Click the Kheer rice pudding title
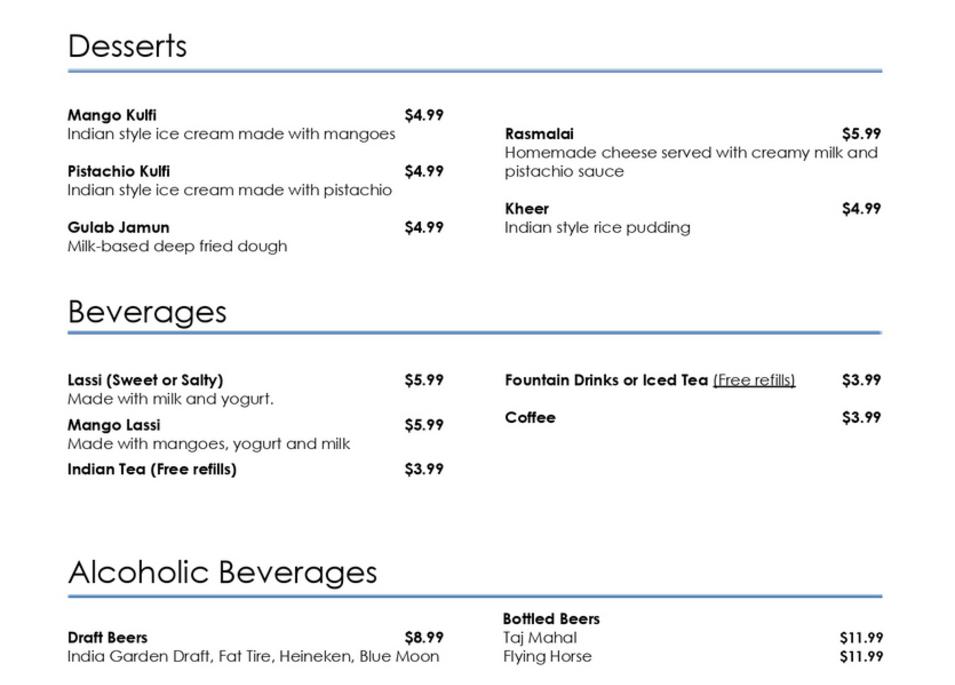This screenshot has height=685, width=955. tap(527, 209)
